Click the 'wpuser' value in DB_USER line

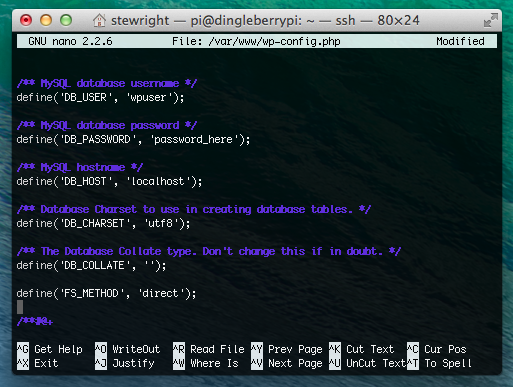coord(148,97)
